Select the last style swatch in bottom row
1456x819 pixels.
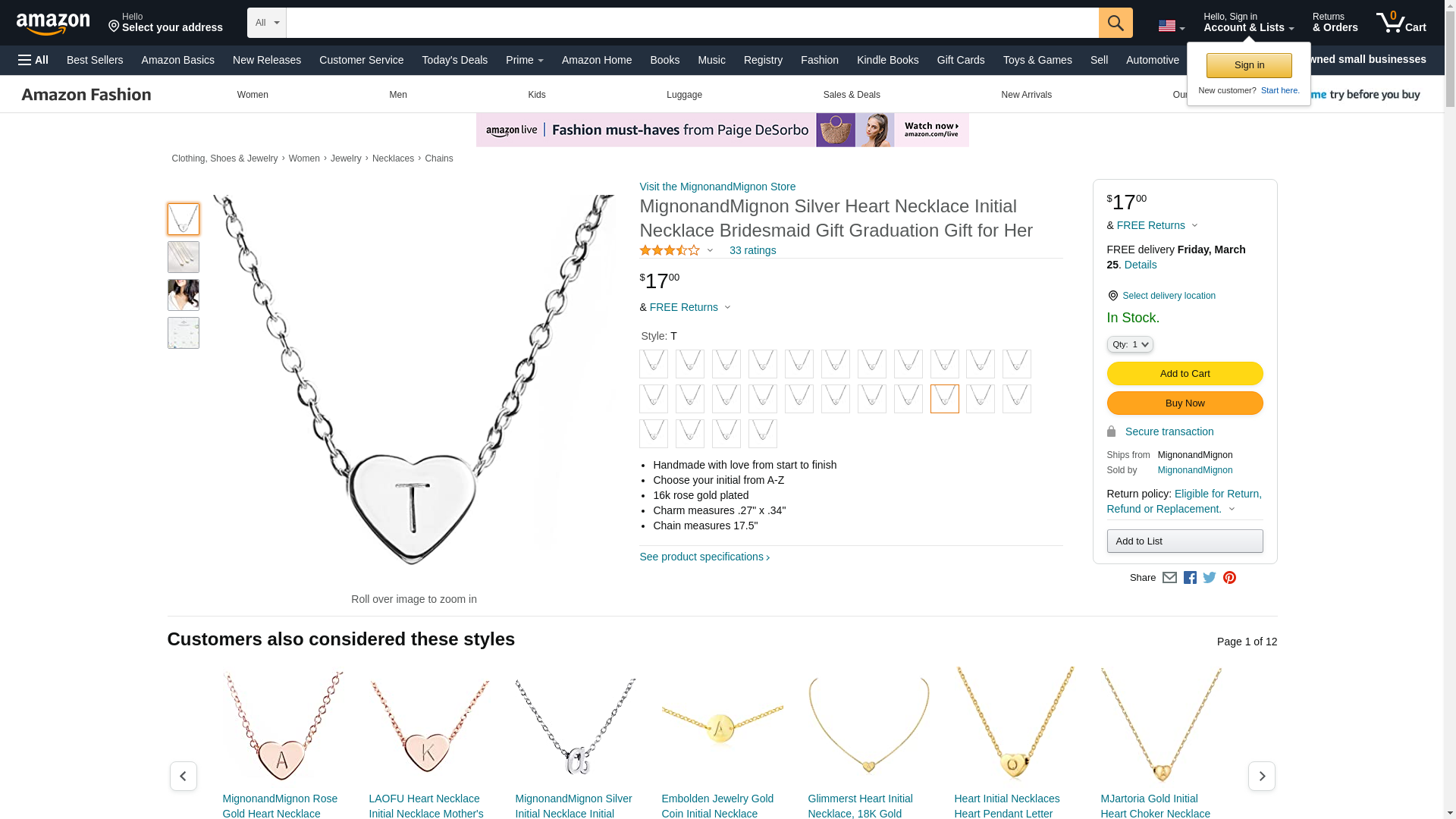tap(762, 434)
